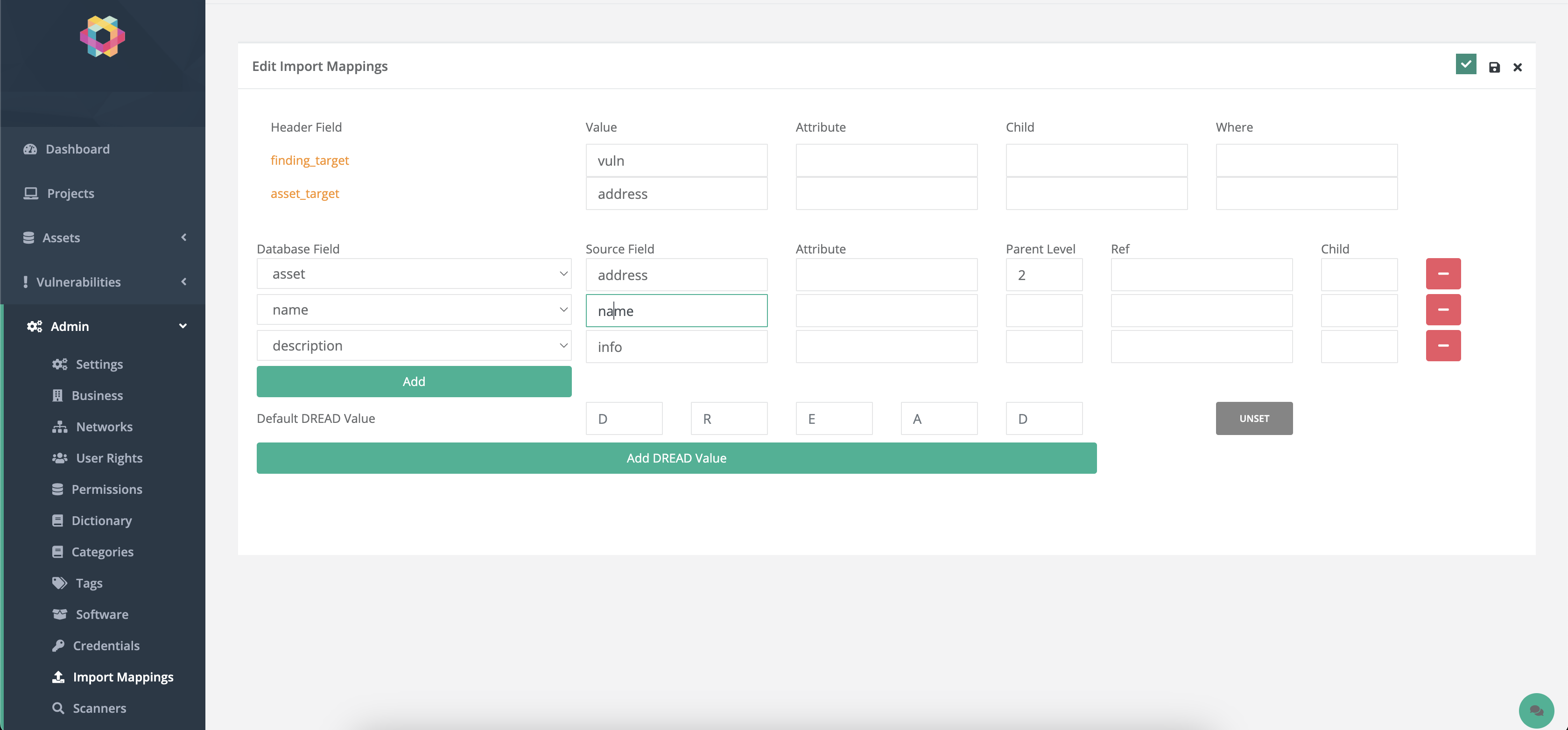Click the Assets database icon
The width and height of the screenshot is (1568, 730).
(28, 238)
